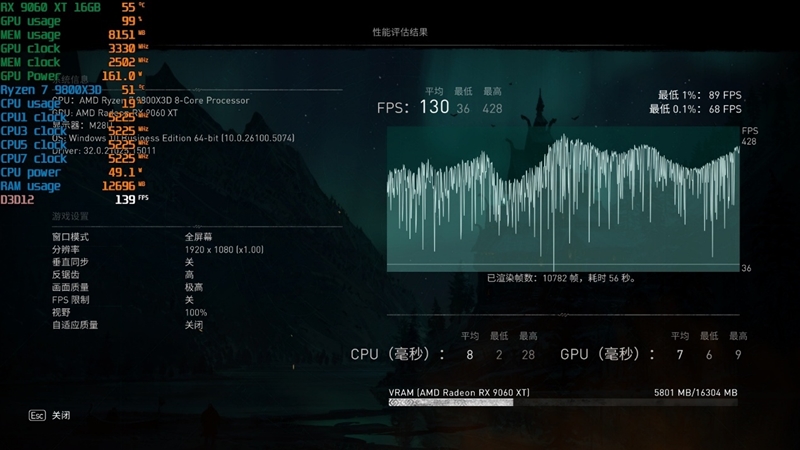The image size is (800, 450).
Task: Click the 反锯齿 anti-aliasing value 高
Action: [189, 275]
